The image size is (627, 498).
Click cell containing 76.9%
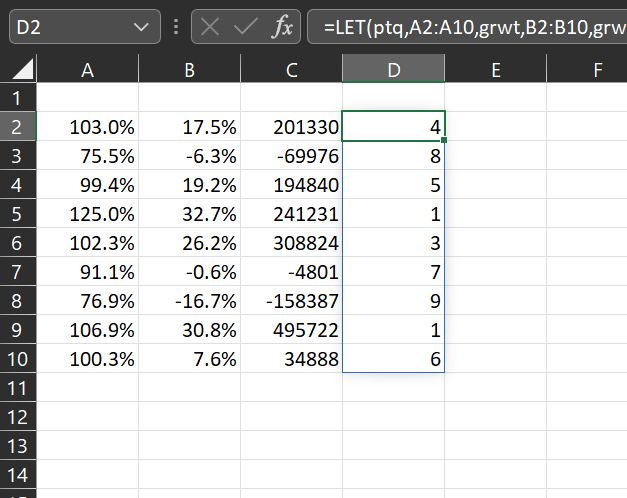(88, 300)
